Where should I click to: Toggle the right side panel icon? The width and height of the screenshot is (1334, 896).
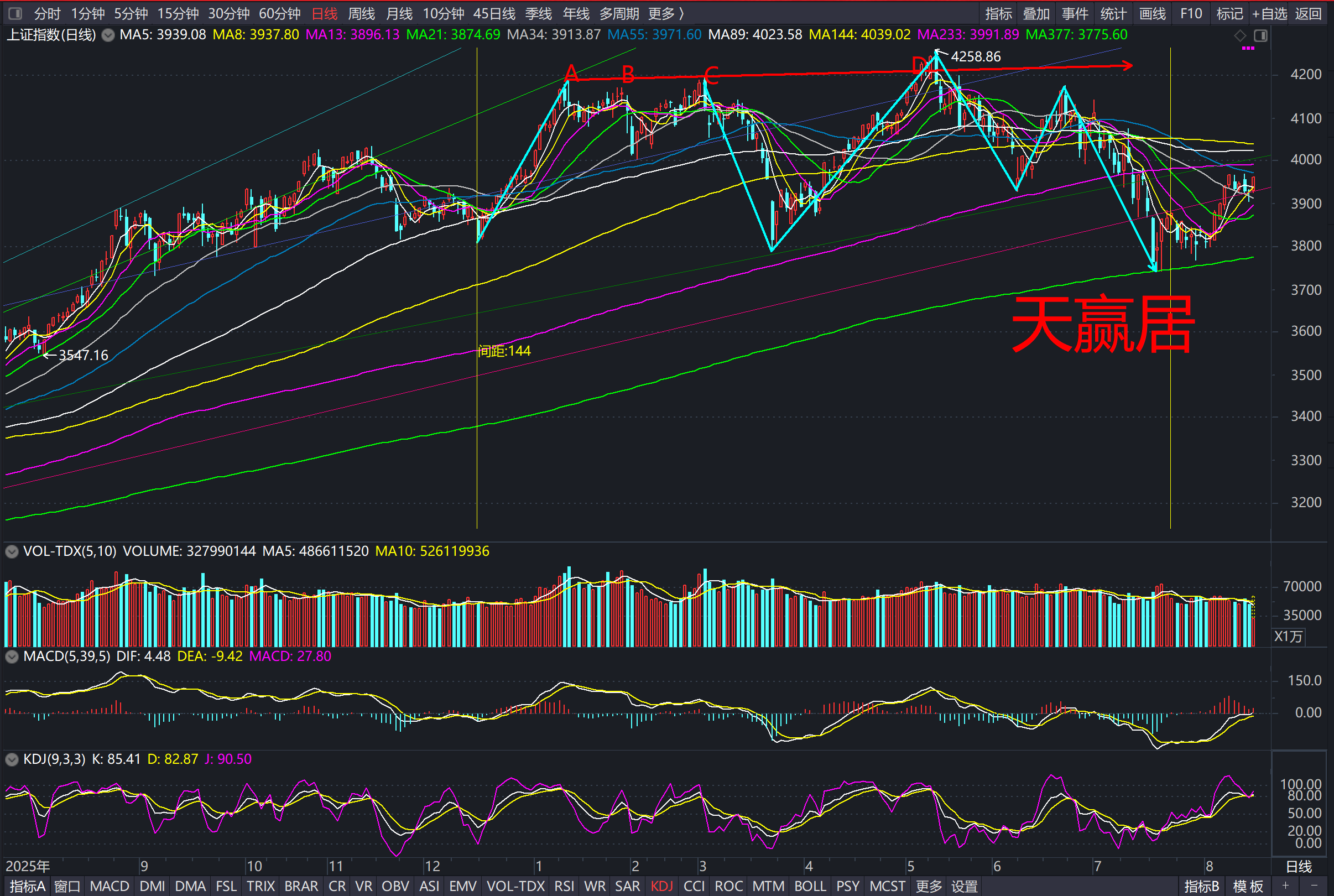(1260, 35)
